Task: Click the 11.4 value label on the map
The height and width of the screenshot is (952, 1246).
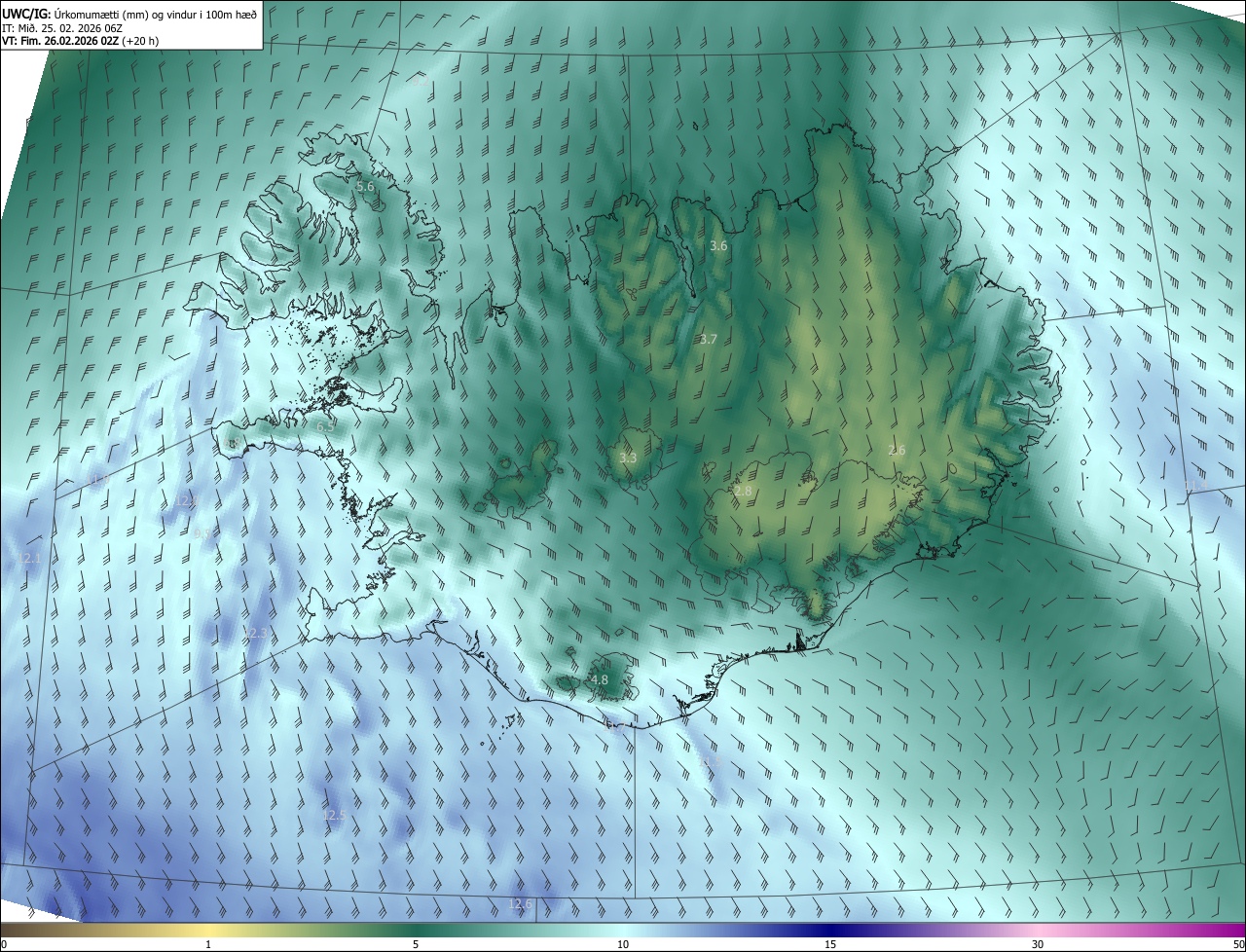Action: [x=1194, y=486]
